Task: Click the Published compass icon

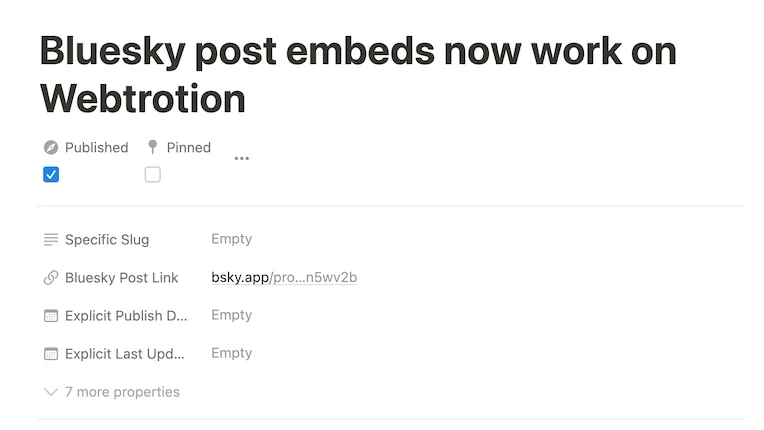Action: click(x=51, y=148)
